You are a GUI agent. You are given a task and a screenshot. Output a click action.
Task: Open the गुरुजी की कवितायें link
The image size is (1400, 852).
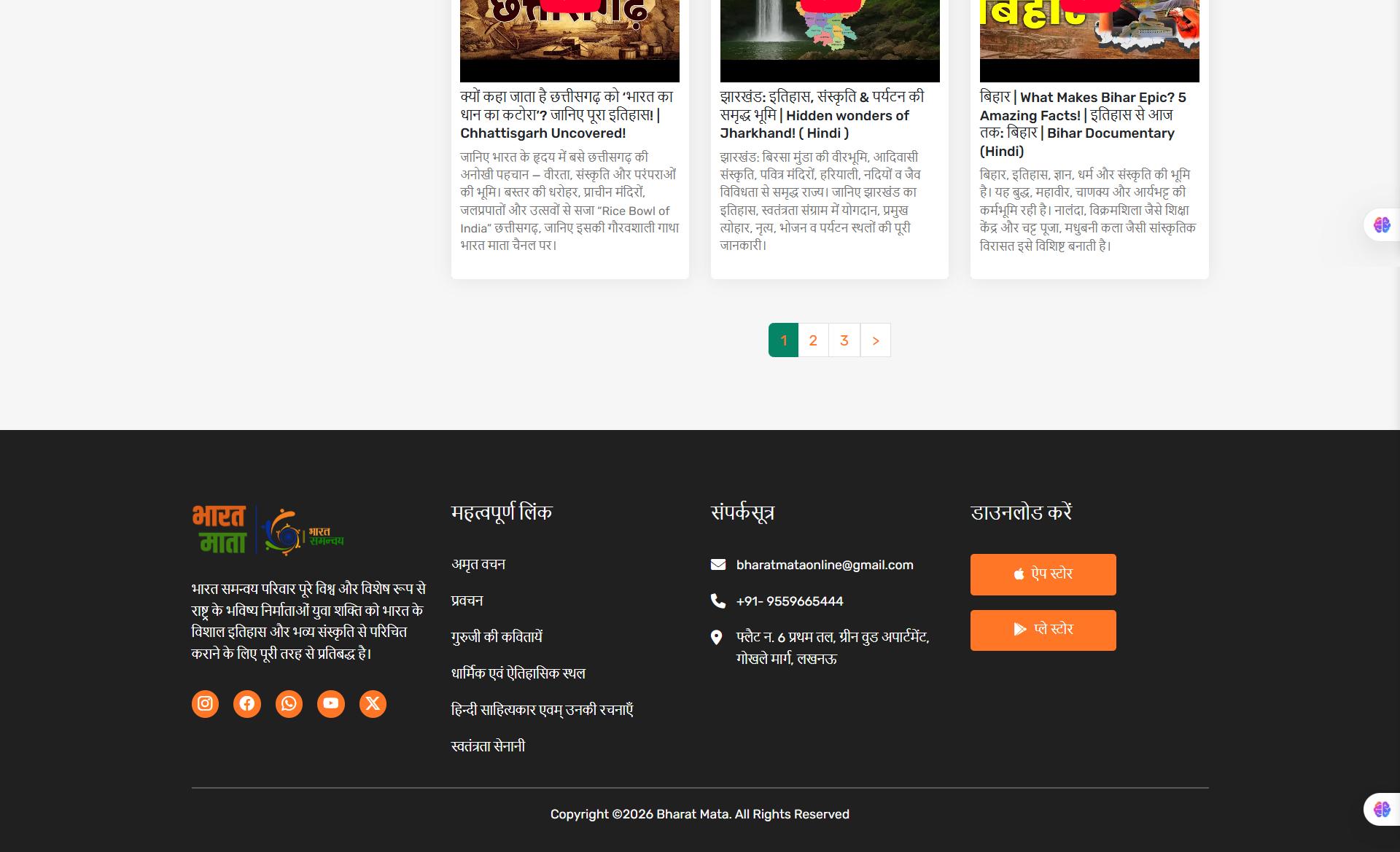point(497,637)
